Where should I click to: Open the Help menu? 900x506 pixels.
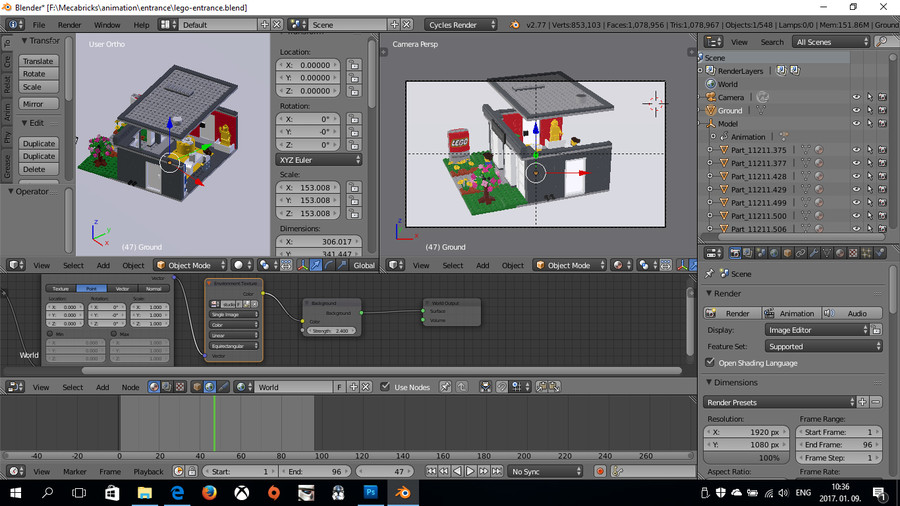(x=141, y=25)
